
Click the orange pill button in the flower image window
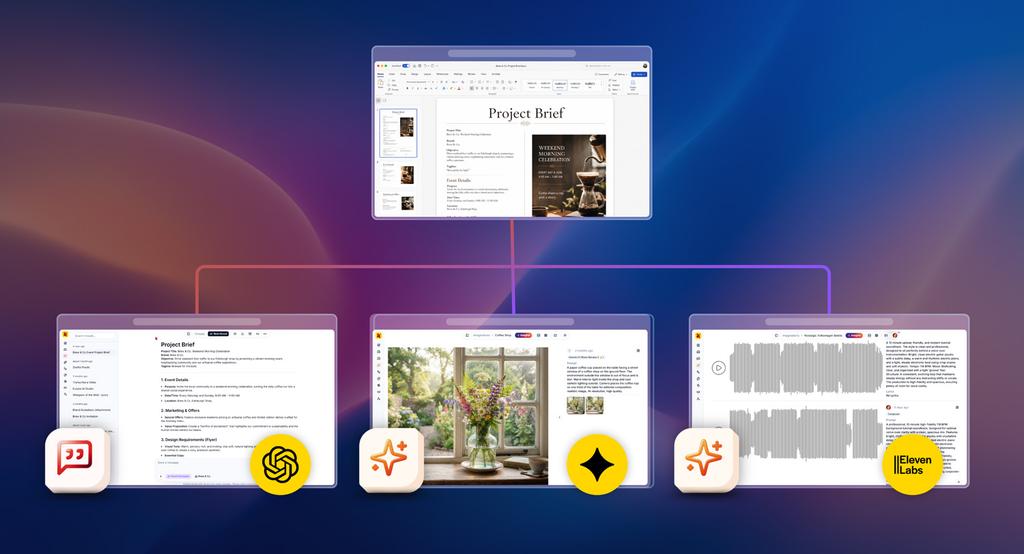coord(524,335)
